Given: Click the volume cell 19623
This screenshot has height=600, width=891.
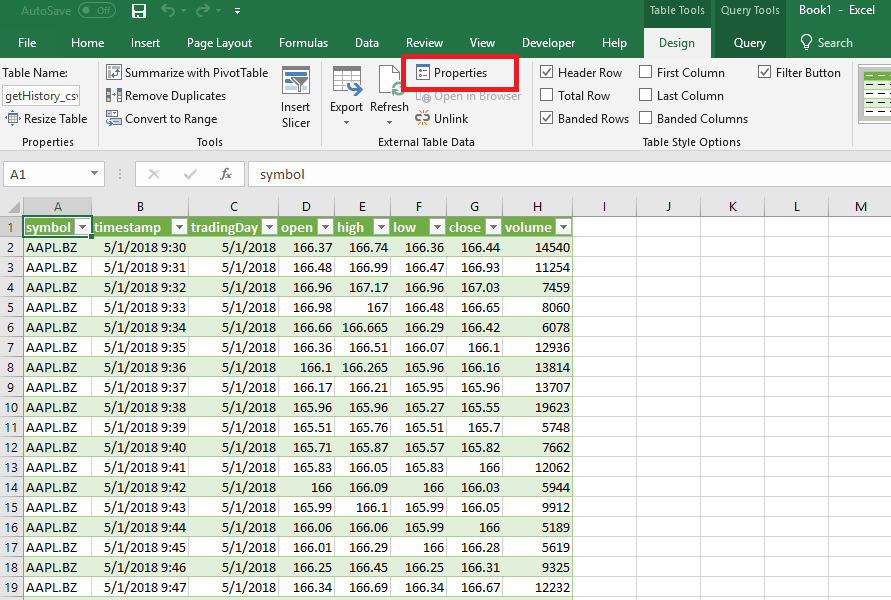Looking at the screenshot, I should pyautogui.click(x=538, y=407).
